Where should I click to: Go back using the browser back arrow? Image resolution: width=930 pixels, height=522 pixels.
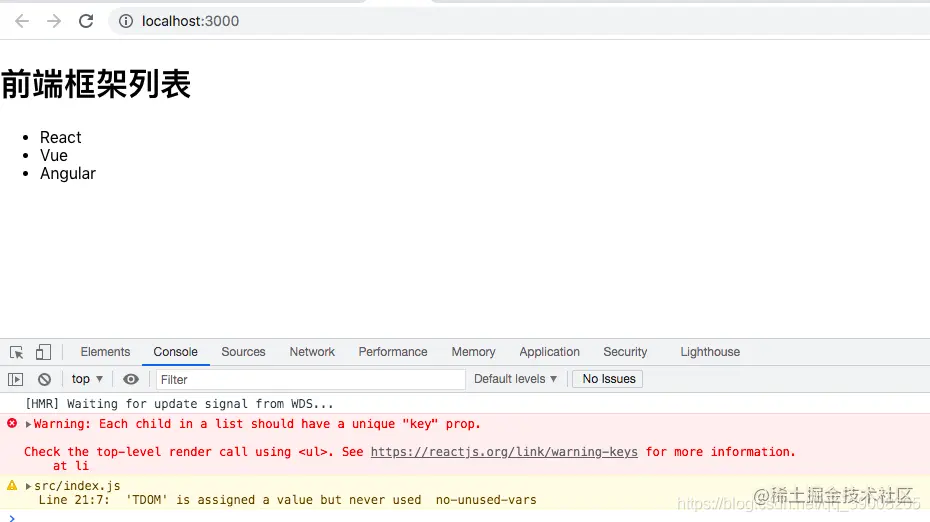tap(22, 21)
